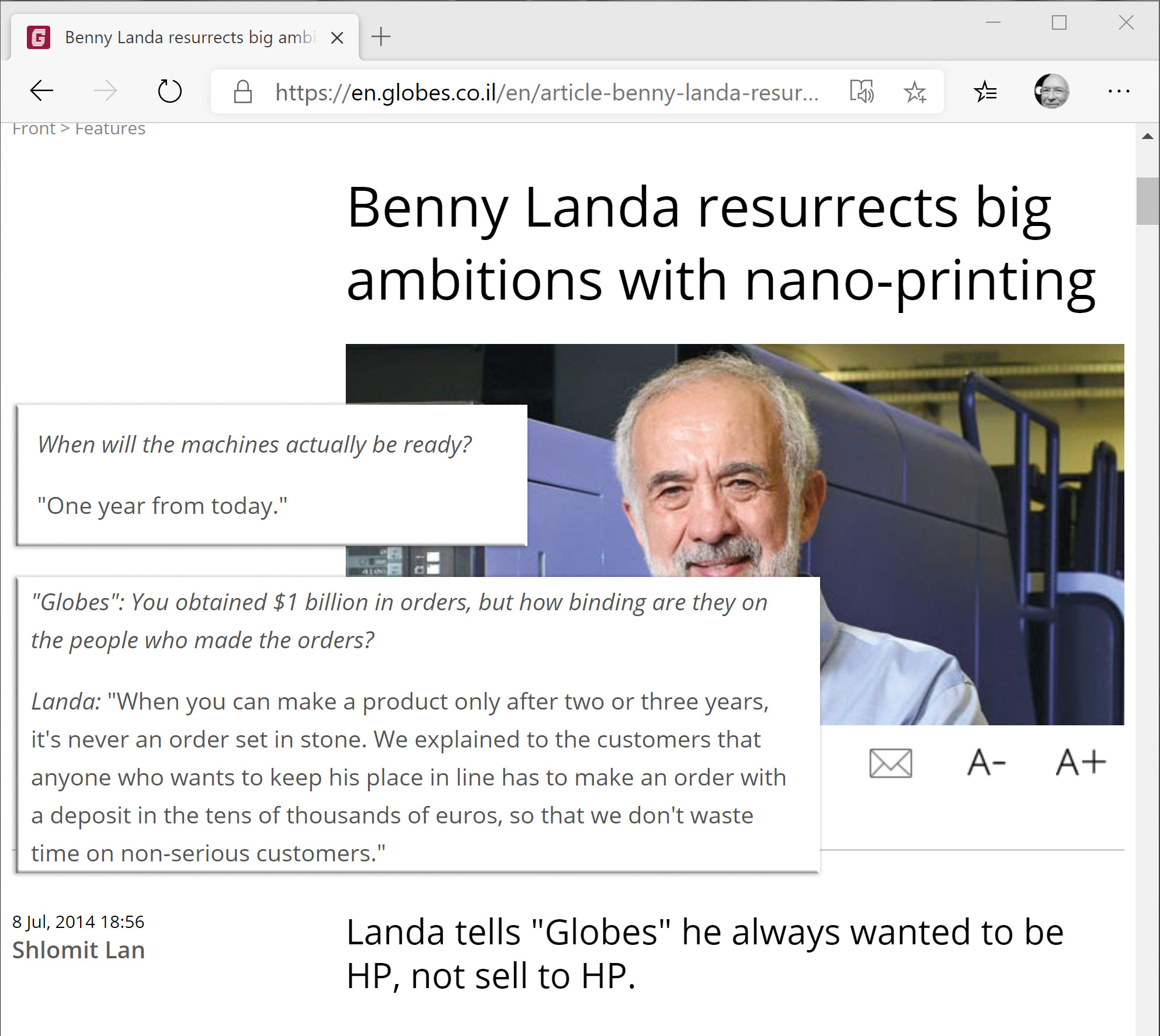
Task: Click subheading about wanting to be HP
Action: 705,954
